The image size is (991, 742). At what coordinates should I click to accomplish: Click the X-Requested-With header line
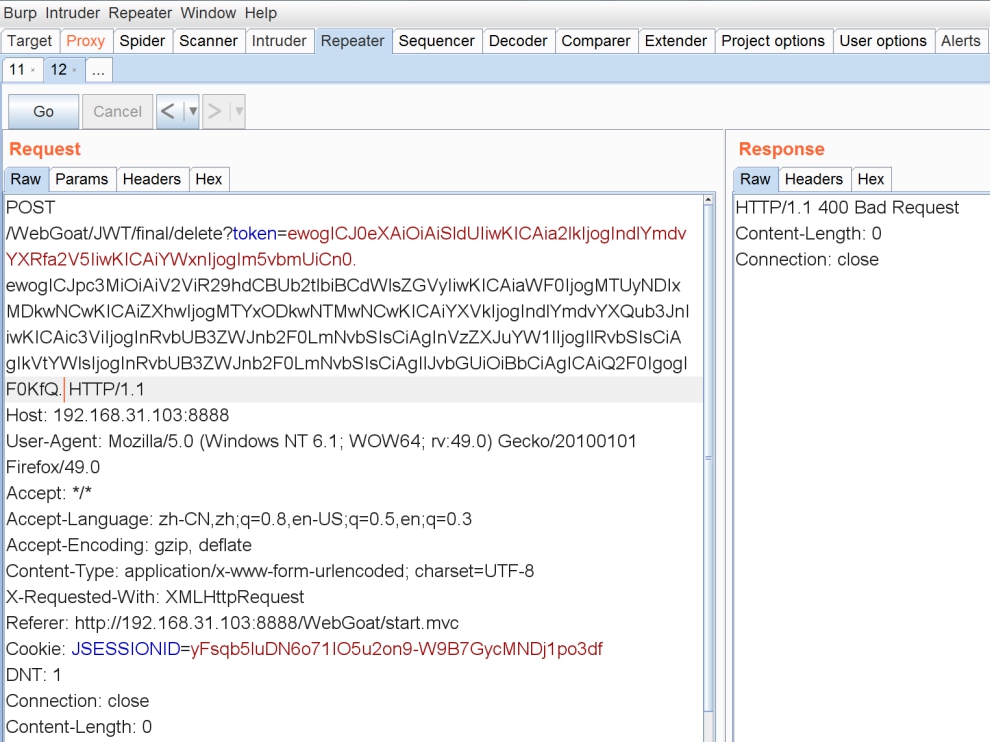[x=155, y=597]
